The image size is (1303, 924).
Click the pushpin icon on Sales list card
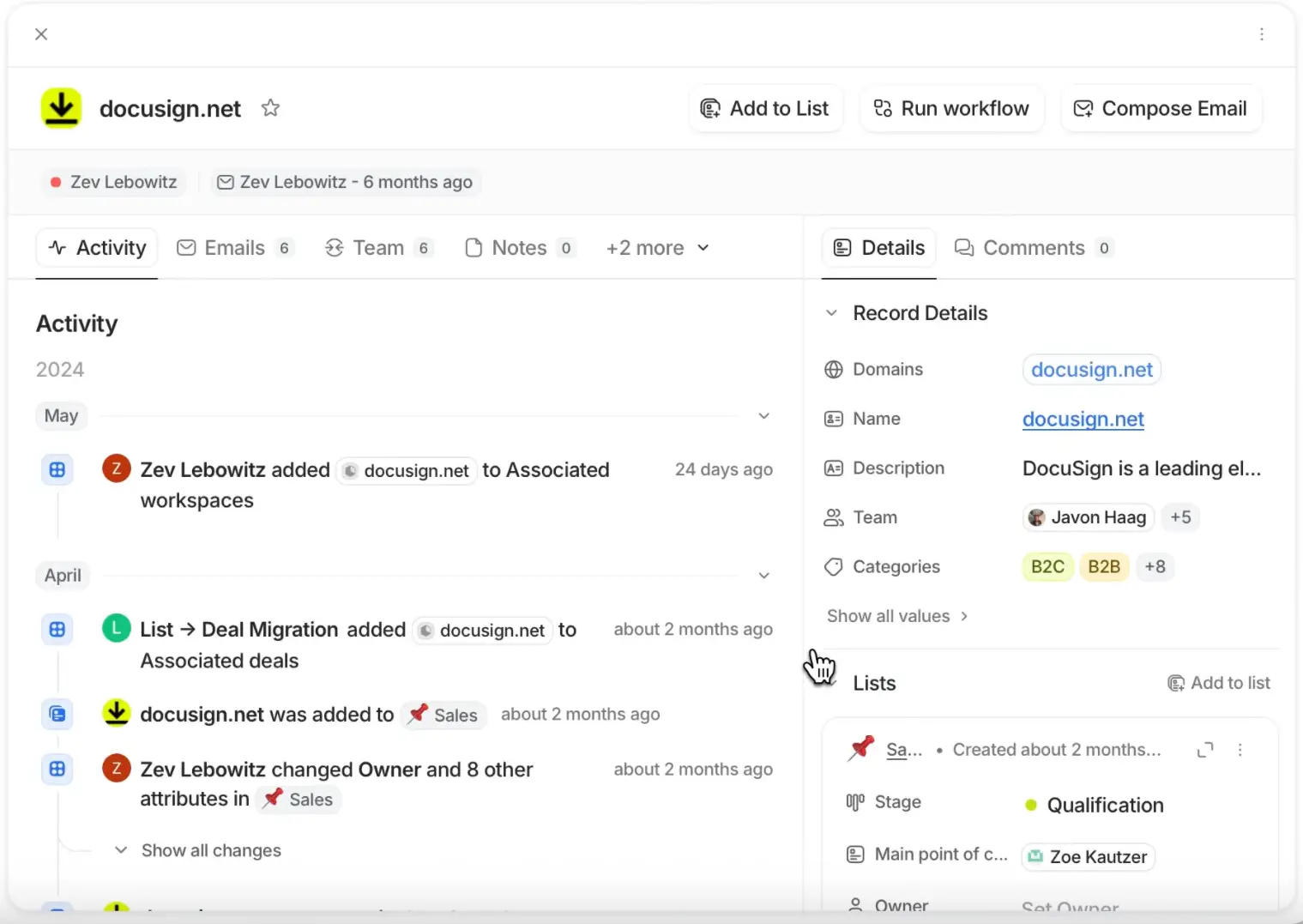tap(860, 748)
